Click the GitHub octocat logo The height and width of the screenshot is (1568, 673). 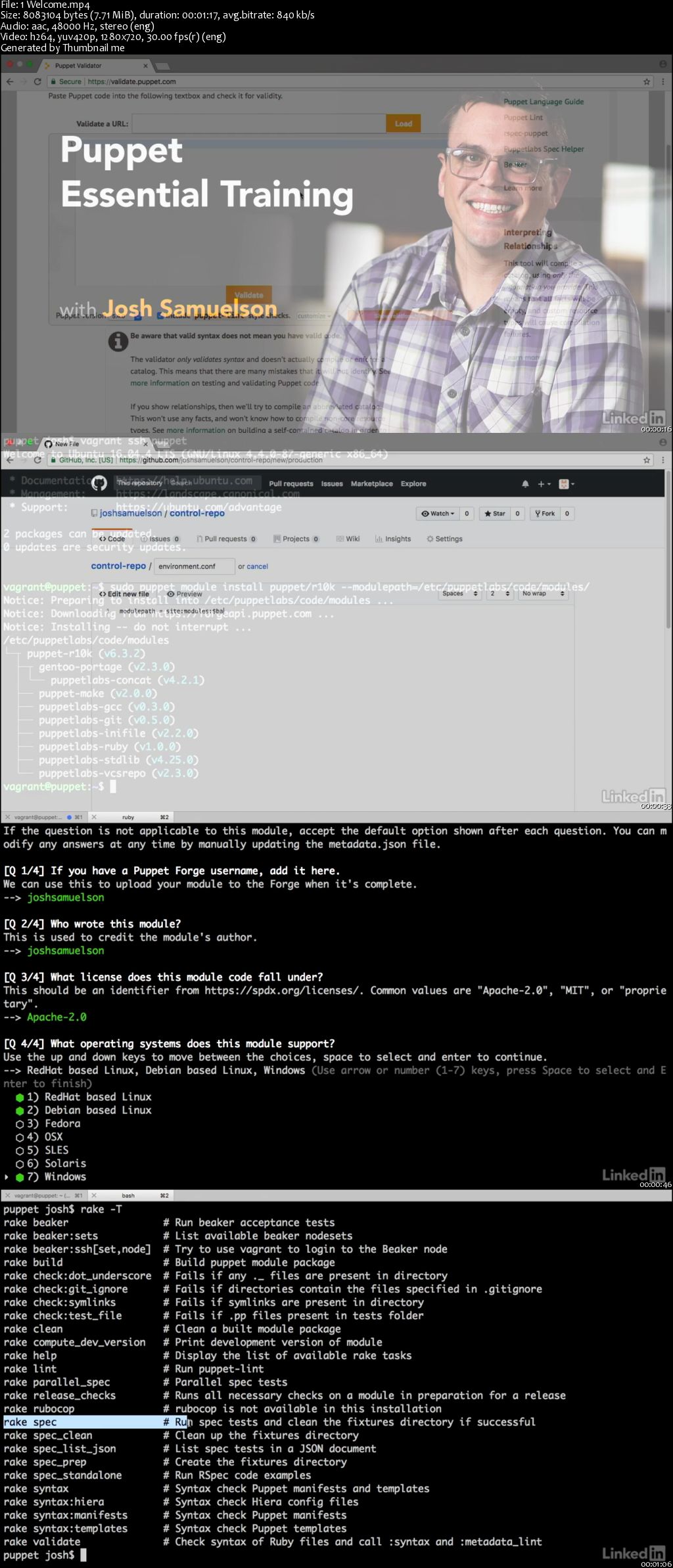99,483
